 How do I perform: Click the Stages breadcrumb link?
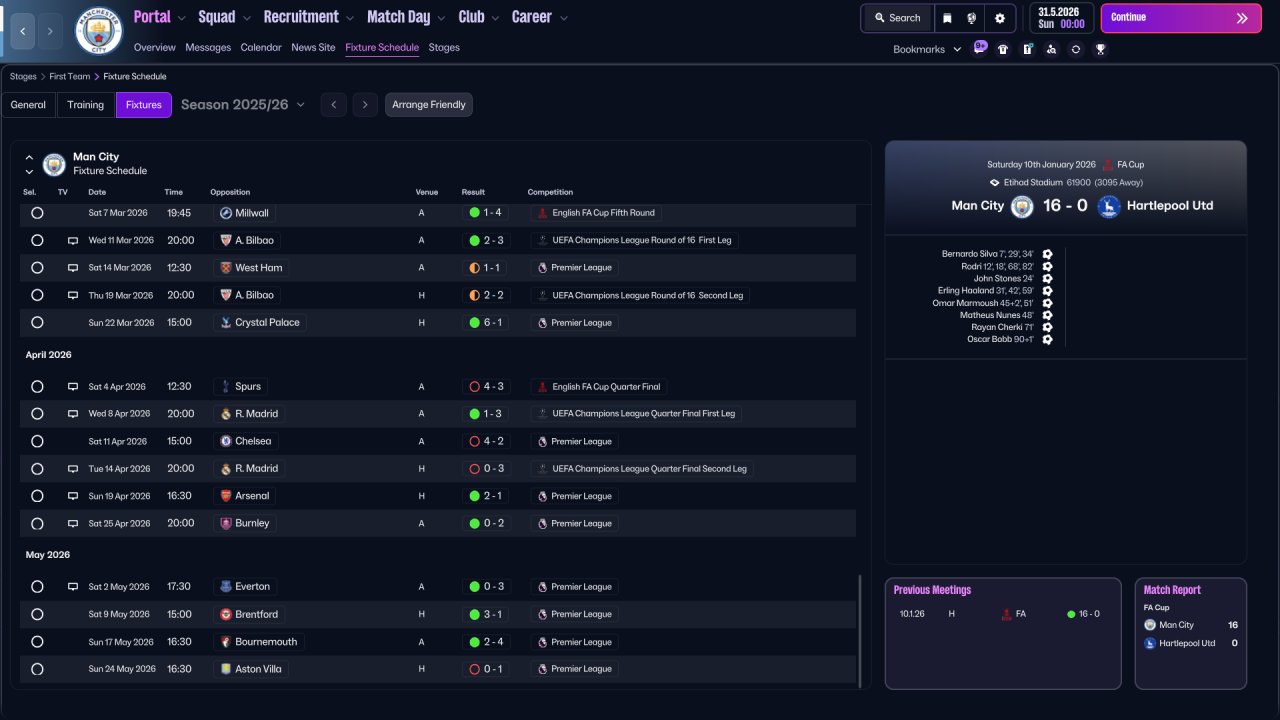[23, 77]
